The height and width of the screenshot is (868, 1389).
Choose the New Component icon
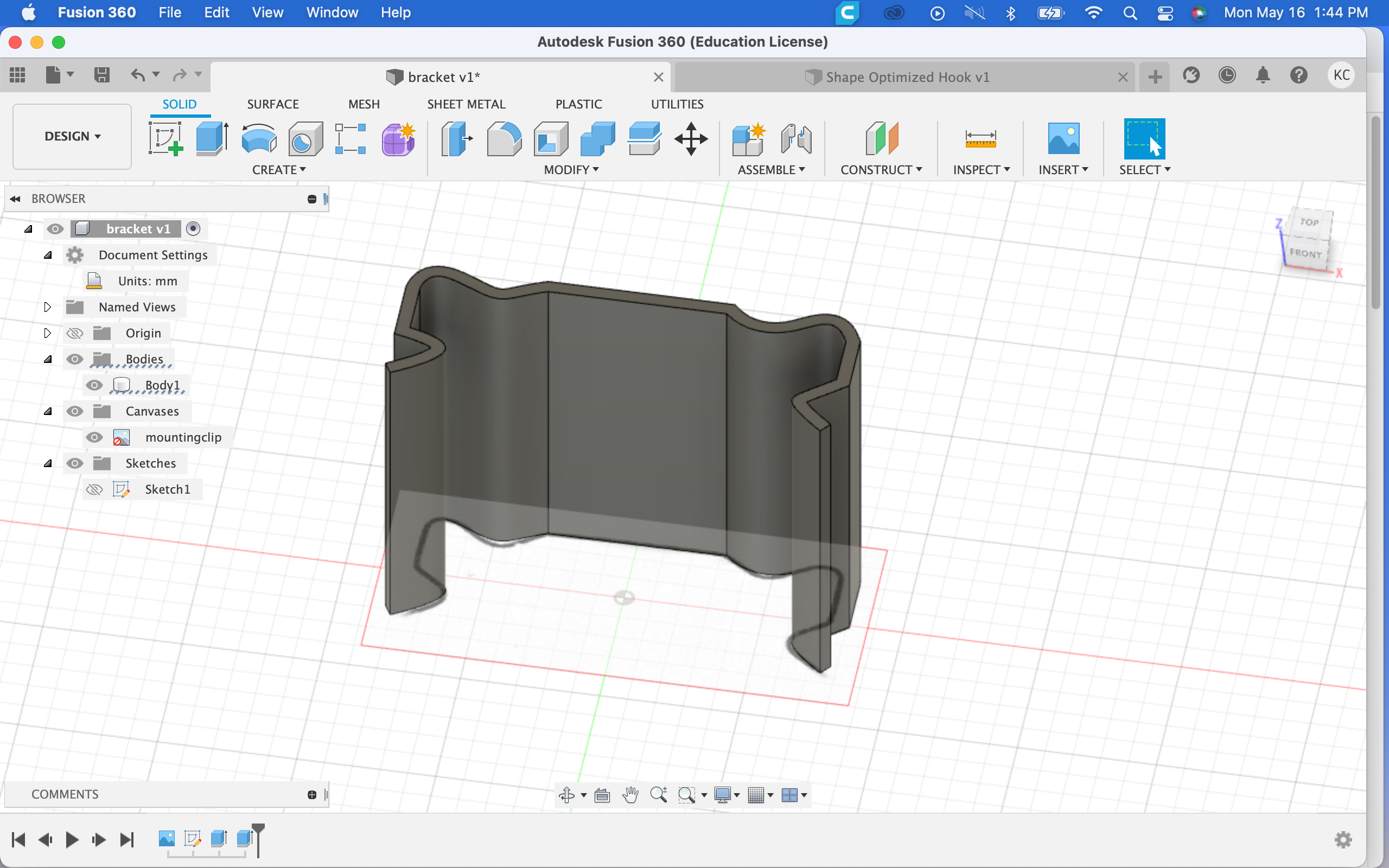coord(748,138)
